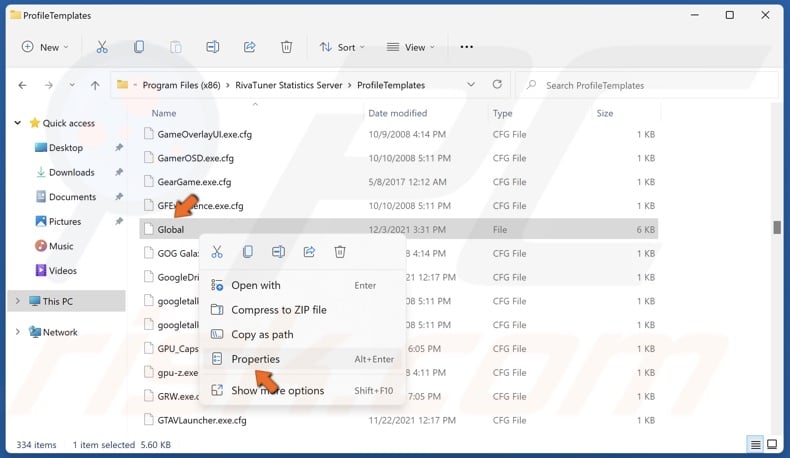
Task: Select Pictures in Quick access
Action: click(x=64, y=221)
